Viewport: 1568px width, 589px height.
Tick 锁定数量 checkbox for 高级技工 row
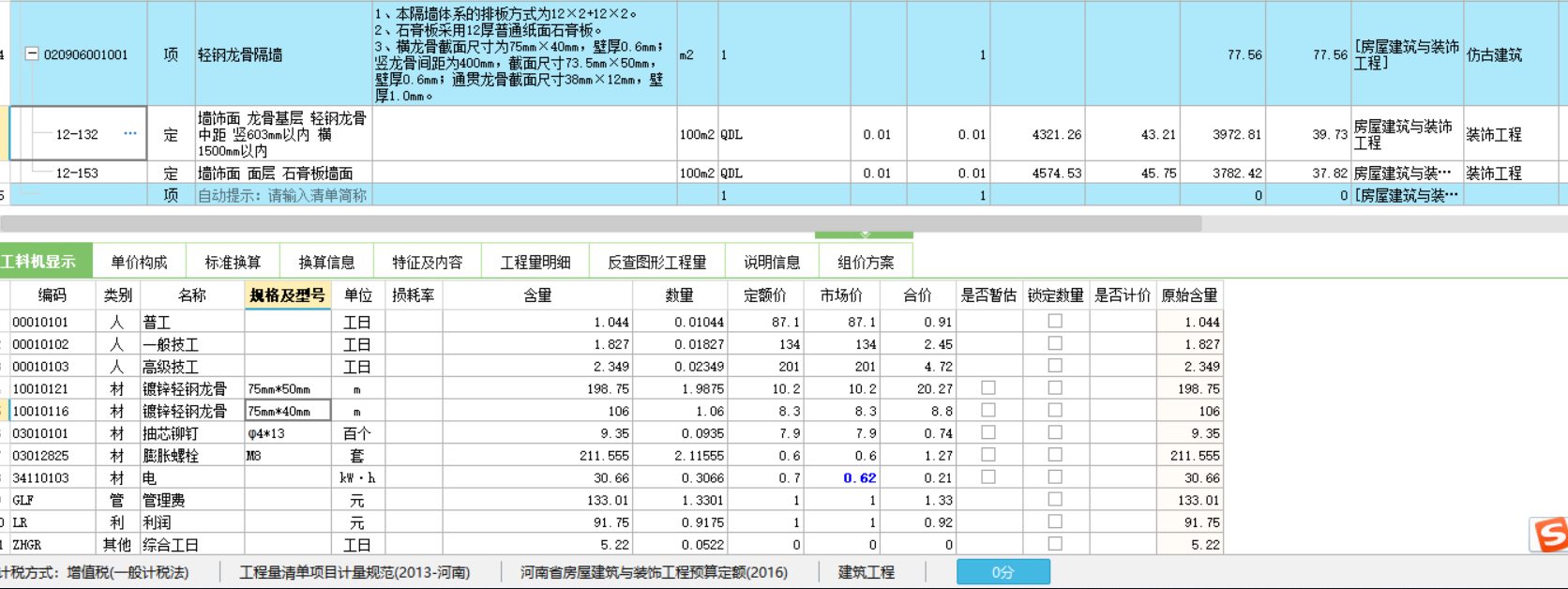pyautogui.click(x=1055, y=366)
